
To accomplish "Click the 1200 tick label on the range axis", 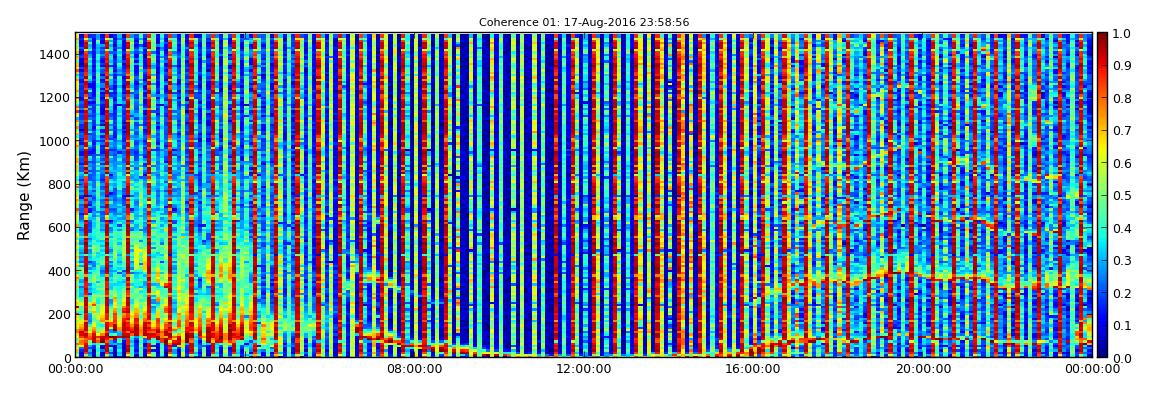I will click(56, 98).
